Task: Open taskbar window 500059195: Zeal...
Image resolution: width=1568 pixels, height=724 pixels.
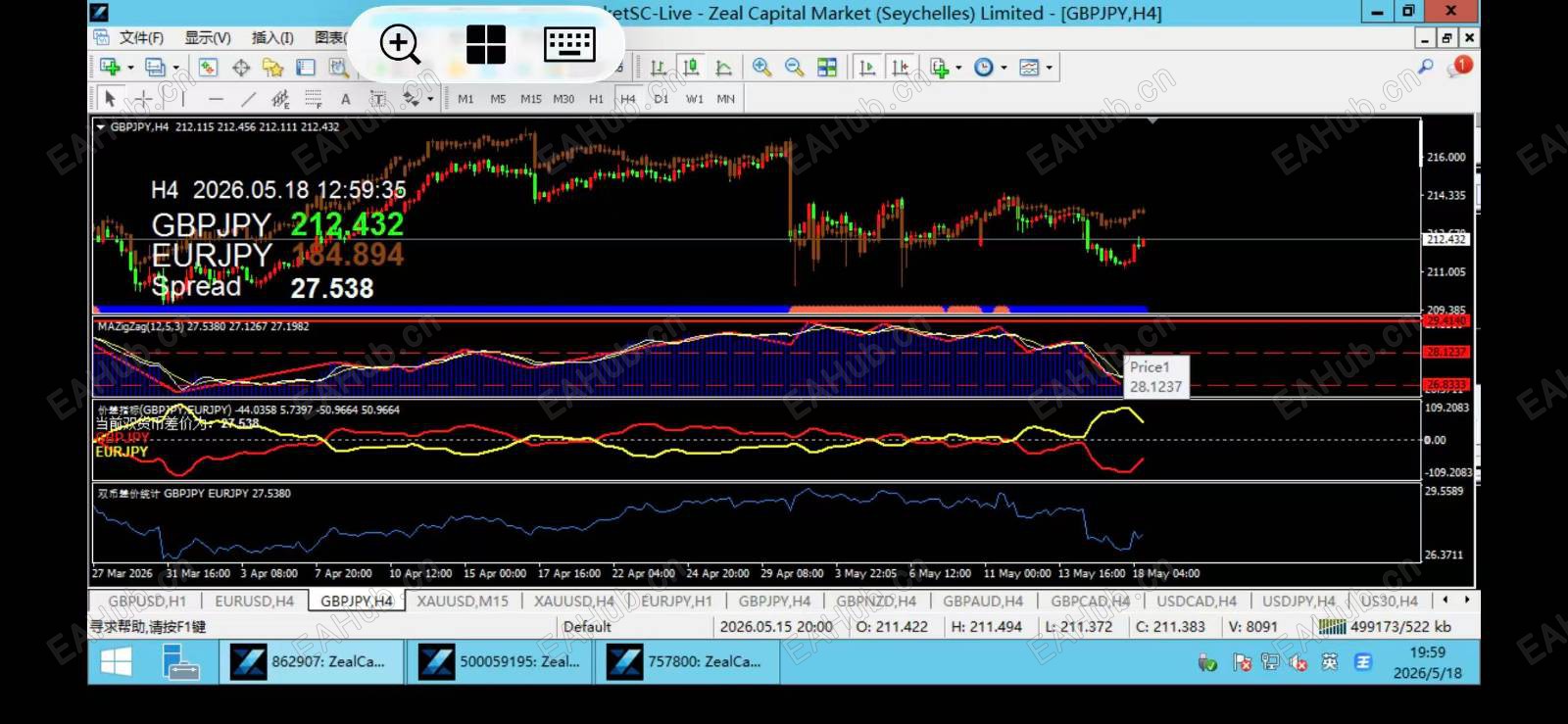Action: 499,661
